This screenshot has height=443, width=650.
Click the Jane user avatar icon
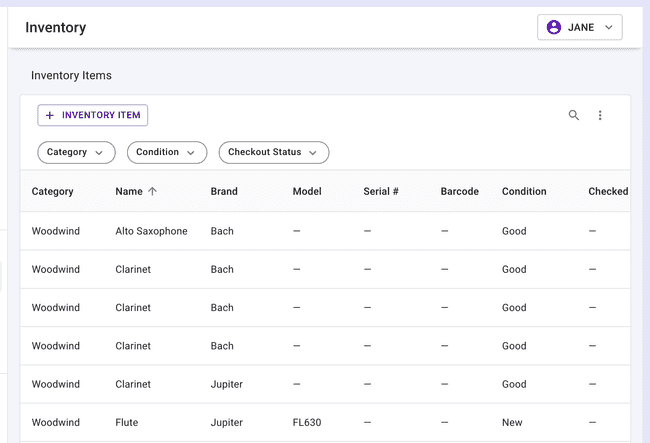click(554, 28)
